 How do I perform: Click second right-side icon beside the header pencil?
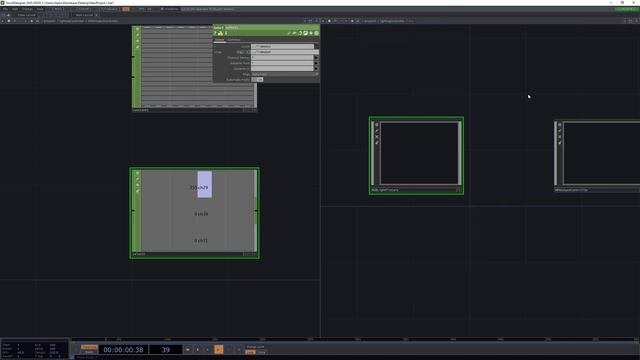pos(294,33)
